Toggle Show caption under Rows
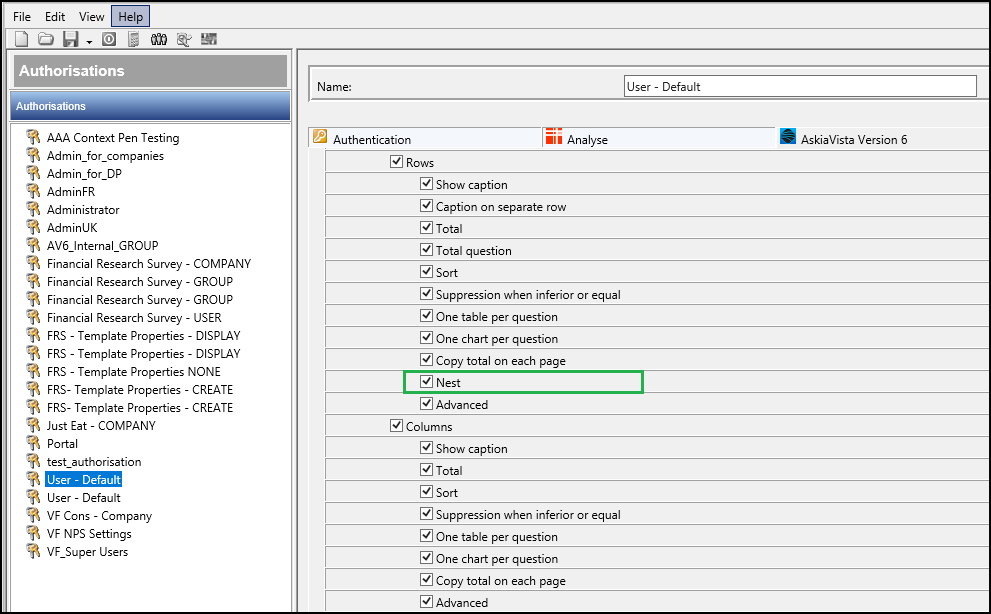 coord(427,184)
